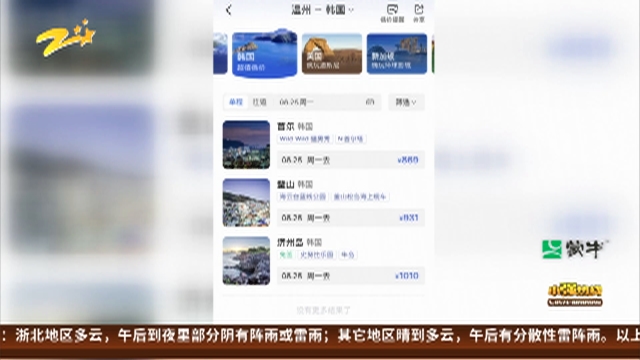Viewport: 640px width, 360px height.
Task: Open the Jeju Island coast photo
Action: click(x=246, y=260)
